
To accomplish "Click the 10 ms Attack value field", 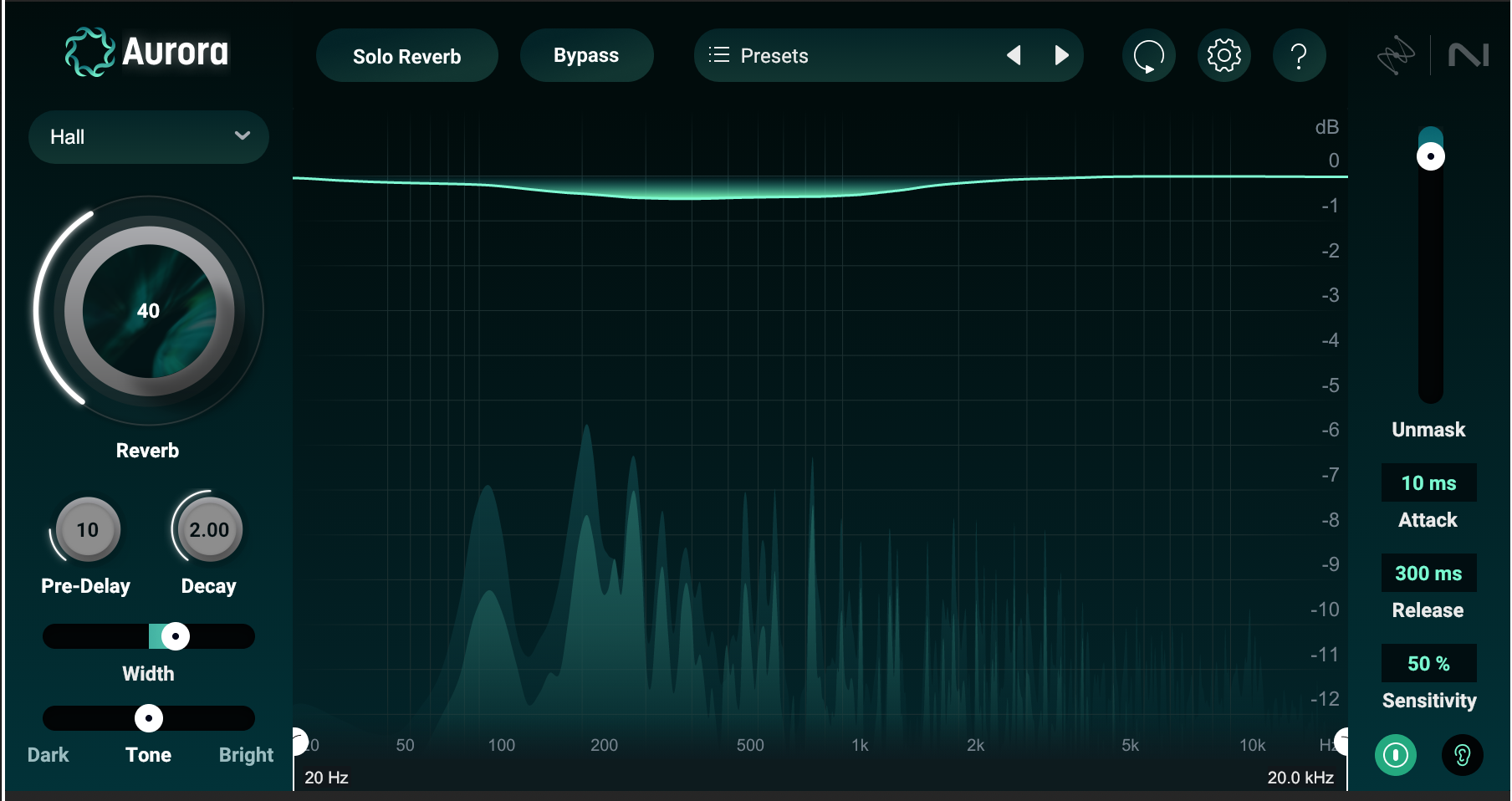I will point(1429,483).
